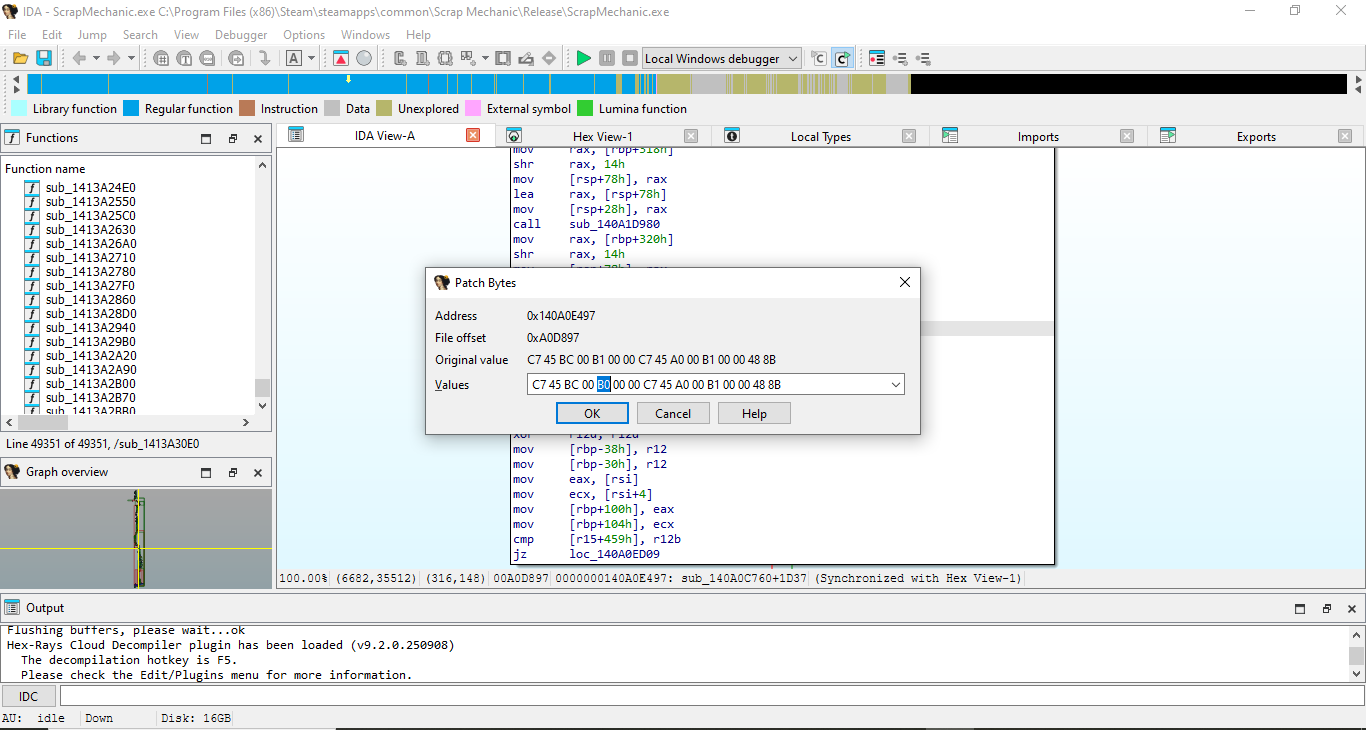1366x730 pixels.
Task: Float the Graph overview panel
Action: pyautogui.click(x=232, y=472)
